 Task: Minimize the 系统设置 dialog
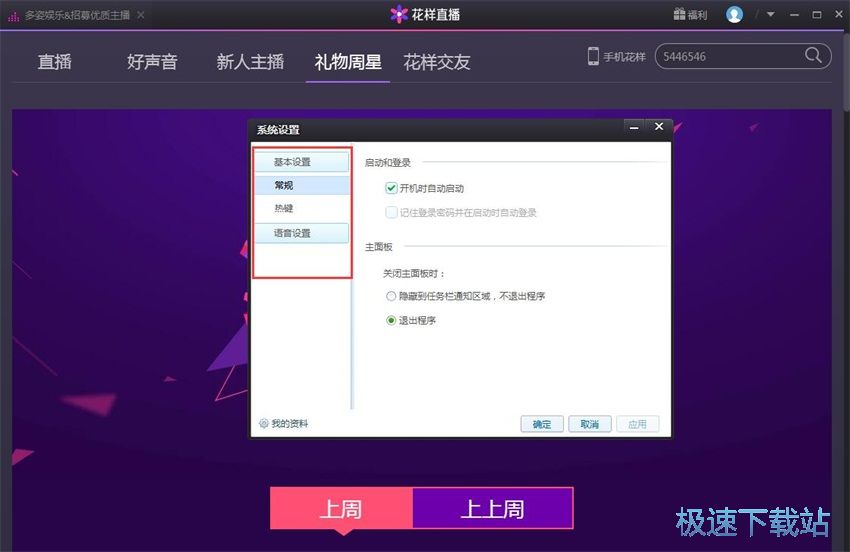[634, 127]
